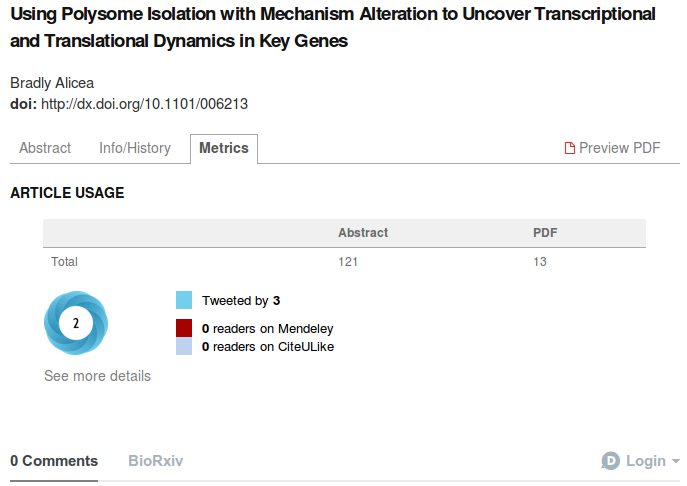Viewport: 687px width, 486px height.
Task: Click the Disqus logo icon
Action: pos(610,461)
